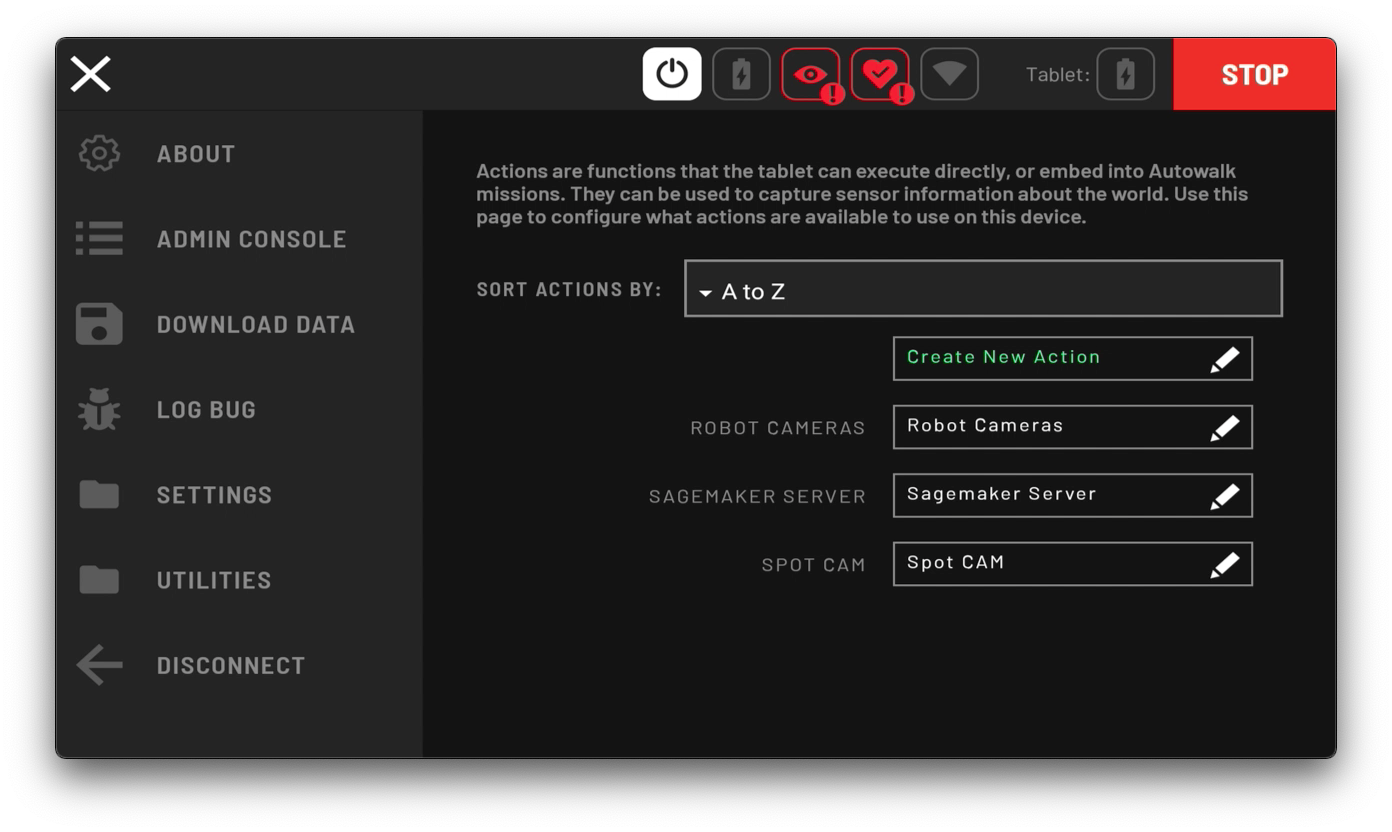Edit Robot Cameras via pencil icon

pos(1225,428)
